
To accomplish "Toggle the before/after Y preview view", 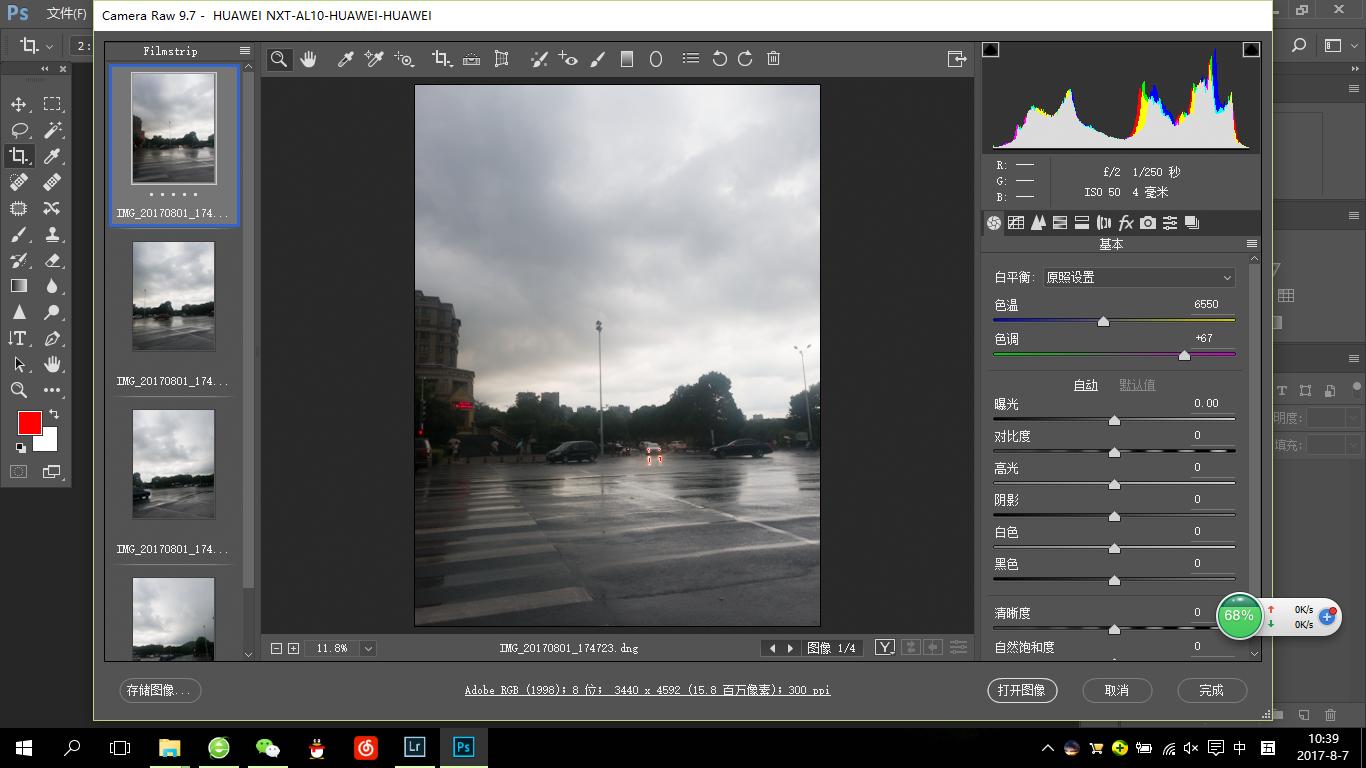I will click(884, 648).
